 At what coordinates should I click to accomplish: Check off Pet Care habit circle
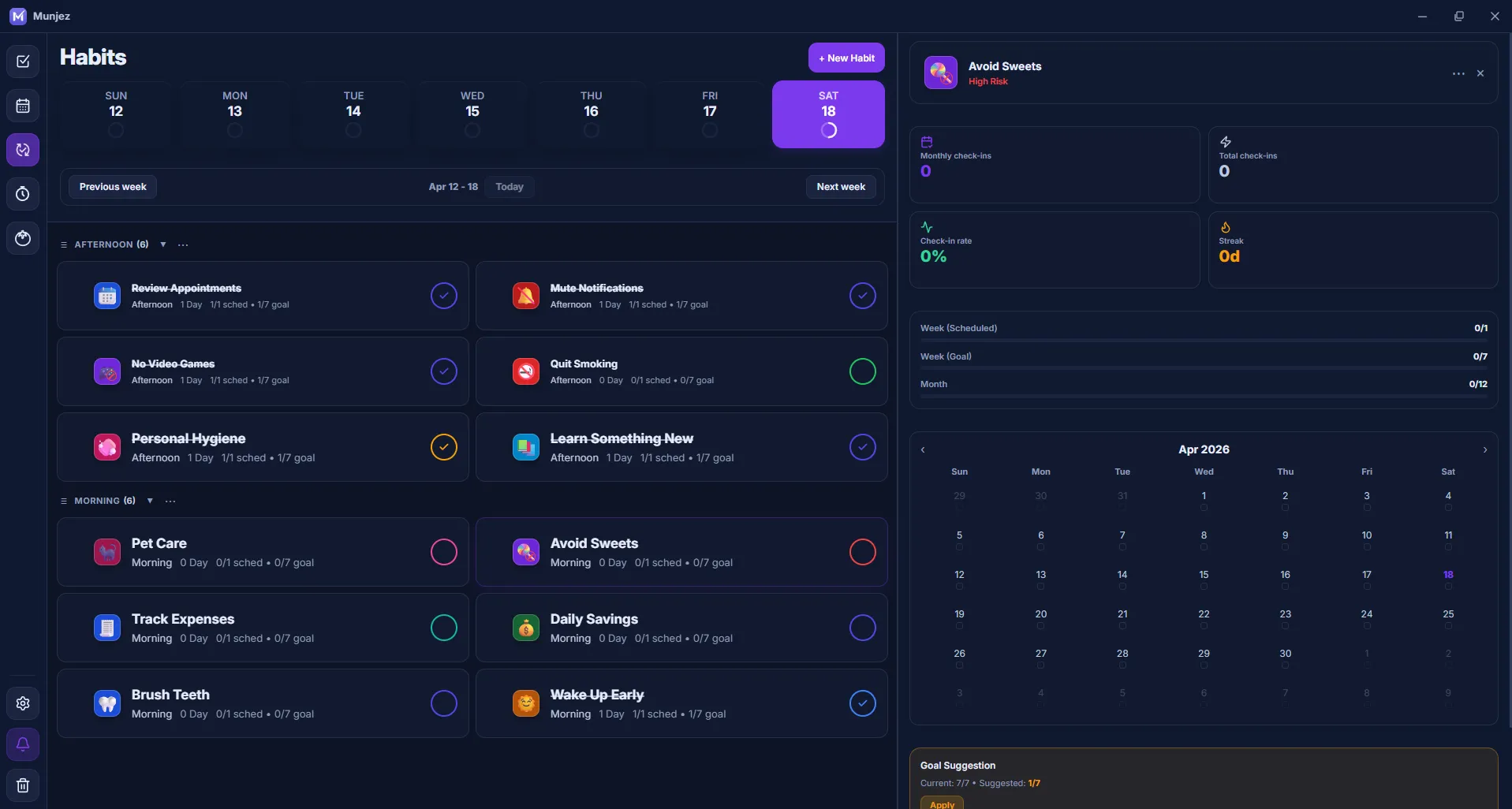point(444,552)
